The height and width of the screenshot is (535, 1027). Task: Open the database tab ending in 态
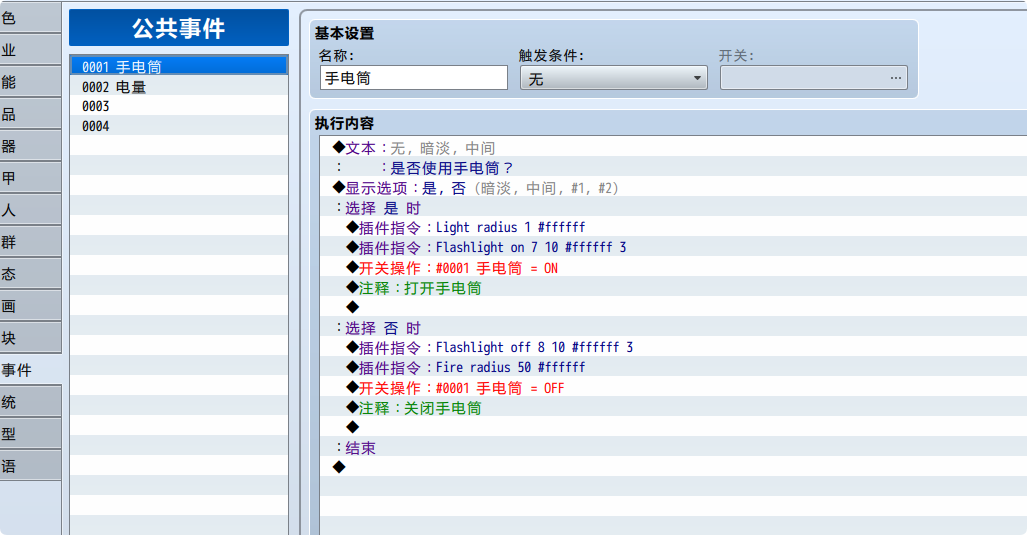30,274
